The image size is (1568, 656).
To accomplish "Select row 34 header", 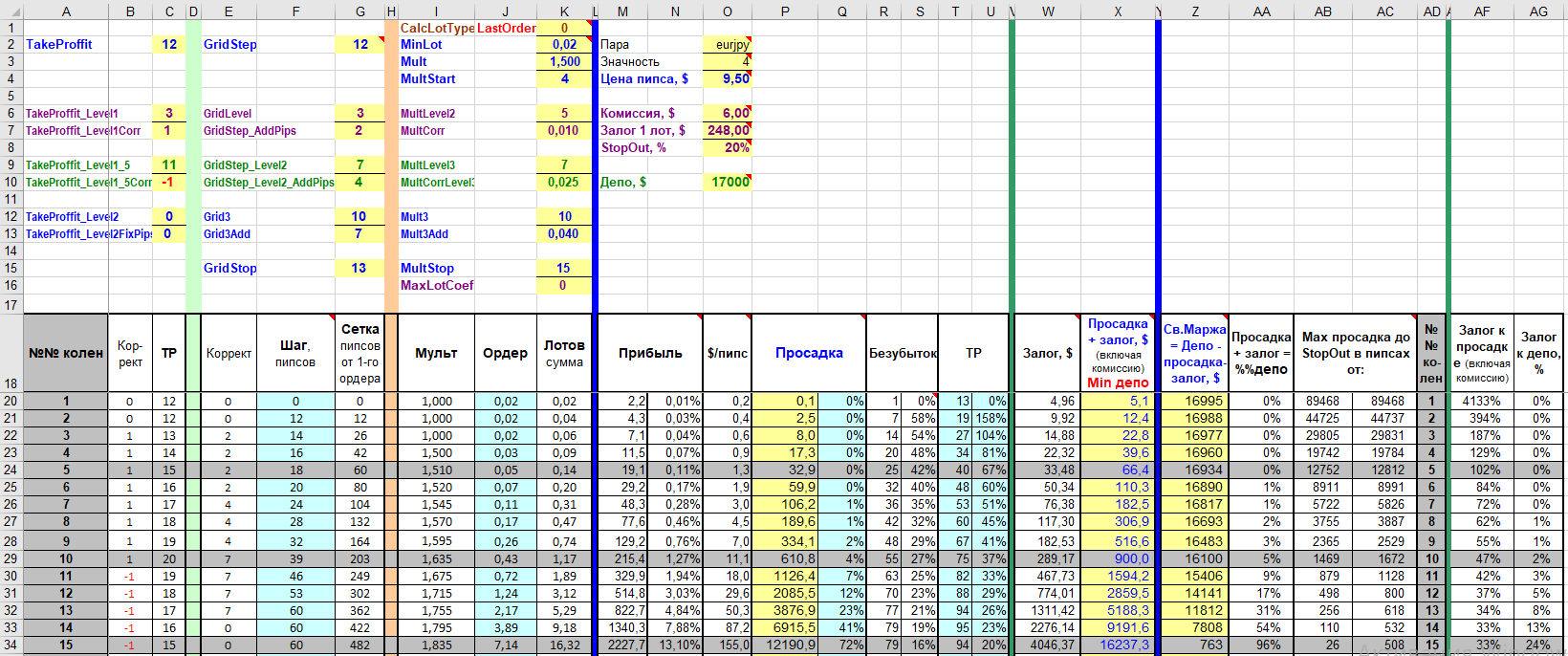I will pyautogui.click(x=11, y=645).
